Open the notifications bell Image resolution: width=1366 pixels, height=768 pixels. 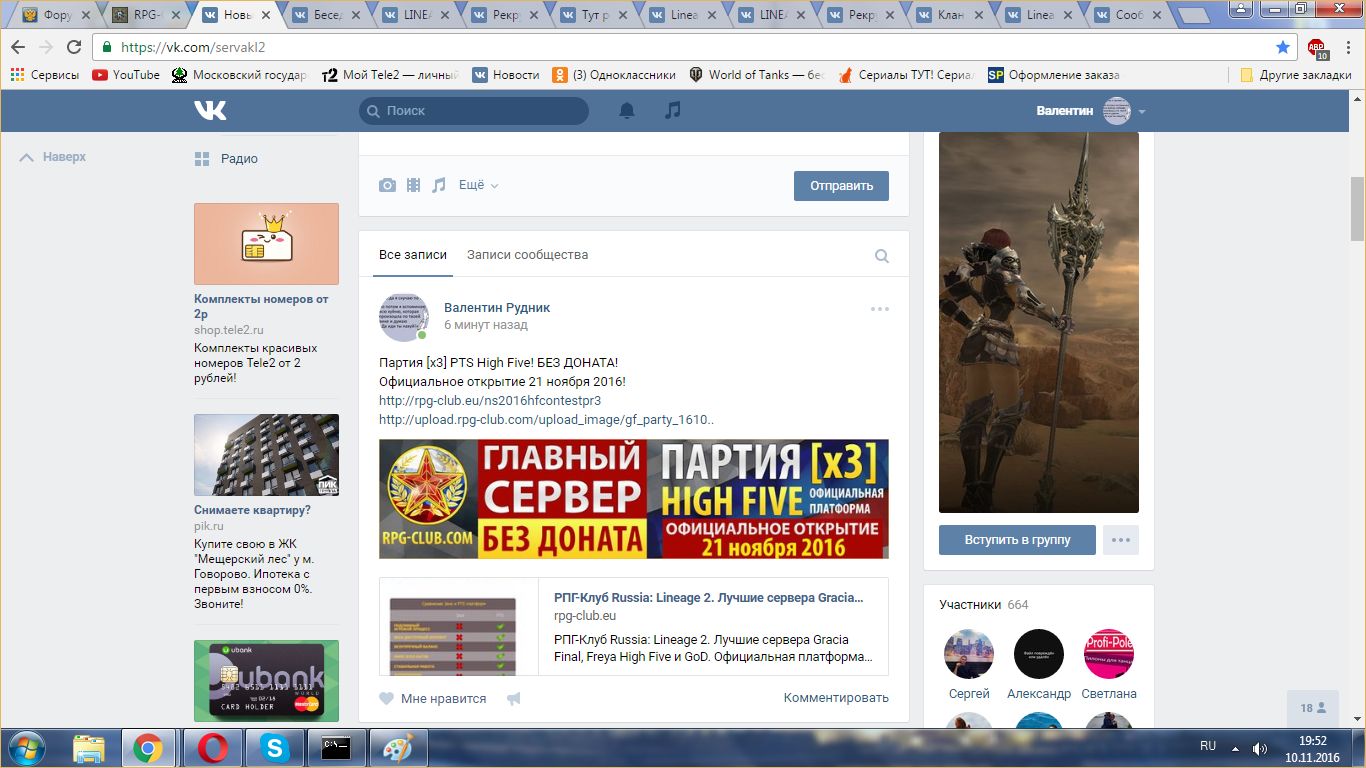pyautogui.click(x=627, y=111)
